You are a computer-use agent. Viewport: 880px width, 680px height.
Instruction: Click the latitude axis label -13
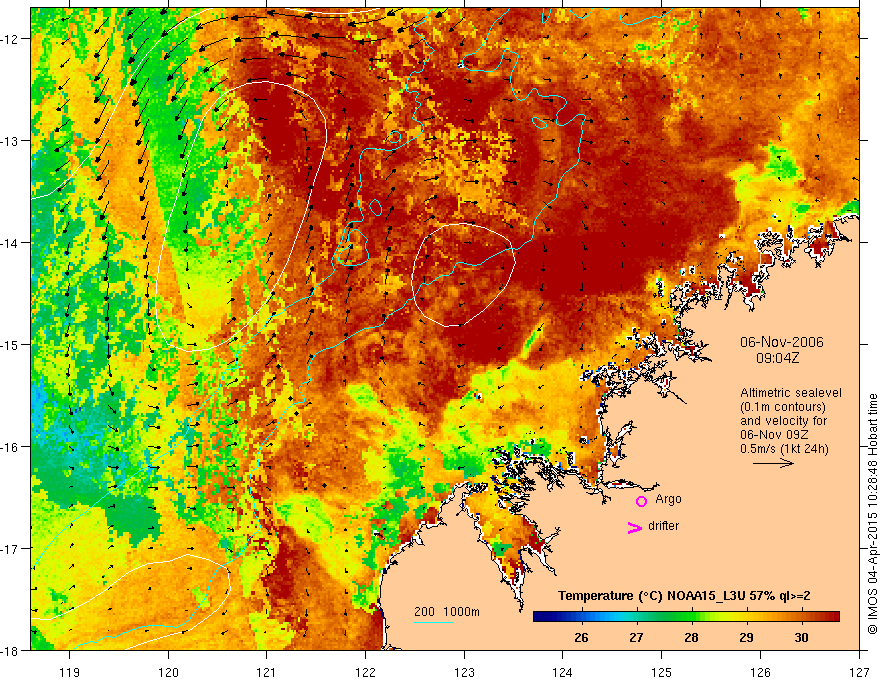point(11,141)
